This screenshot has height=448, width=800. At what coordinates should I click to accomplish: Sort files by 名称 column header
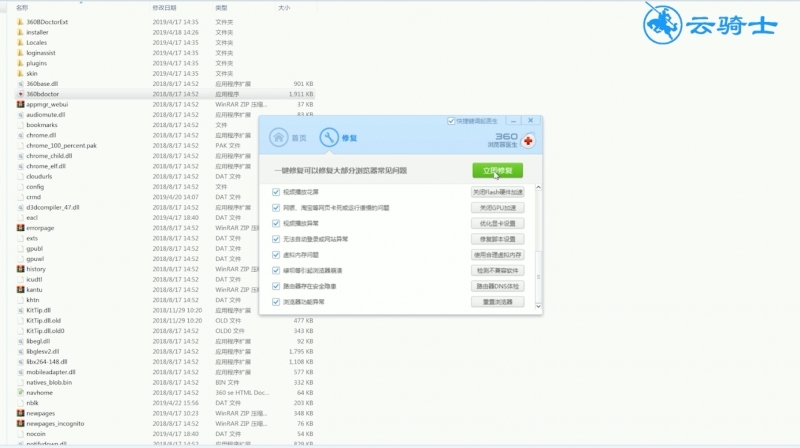22,8
